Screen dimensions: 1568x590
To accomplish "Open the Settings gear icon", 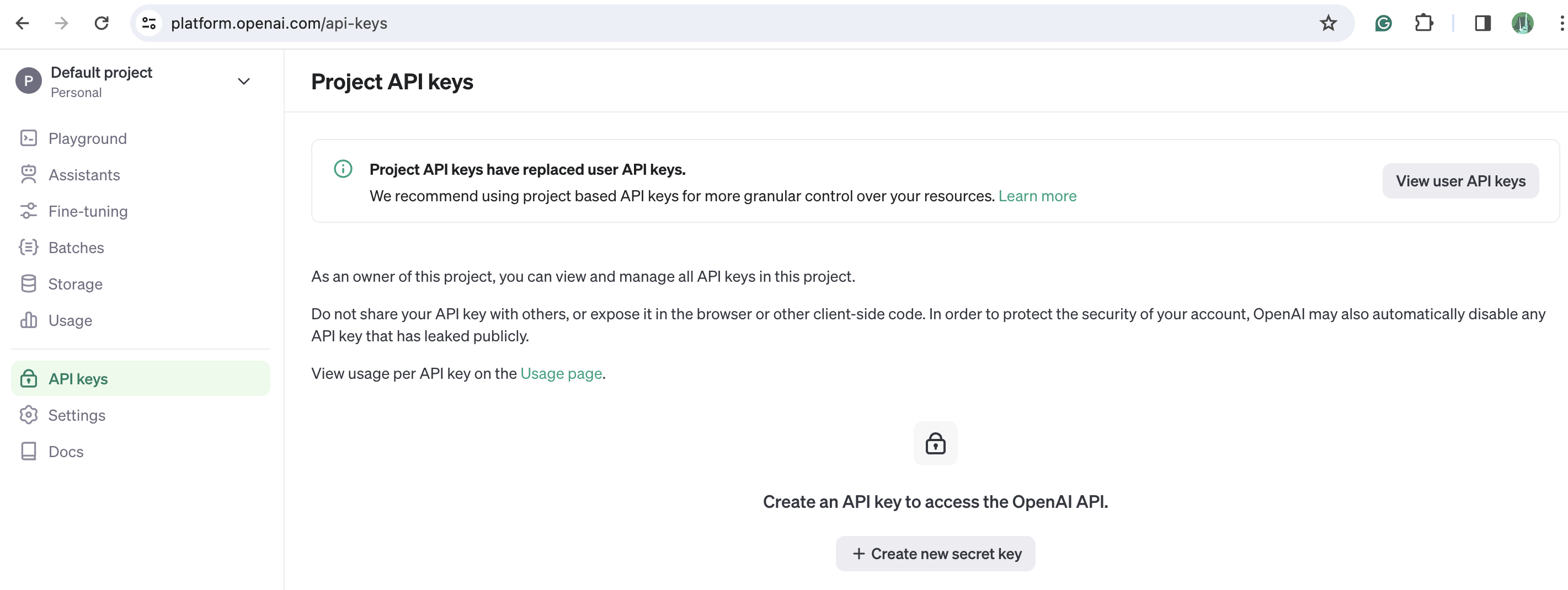I will click(29, 415).
